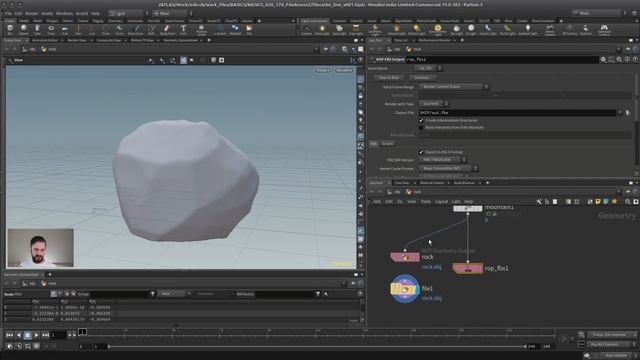Click the Output File input field
The height and width of the screenshot is (360, 640).
coord(517,113)
